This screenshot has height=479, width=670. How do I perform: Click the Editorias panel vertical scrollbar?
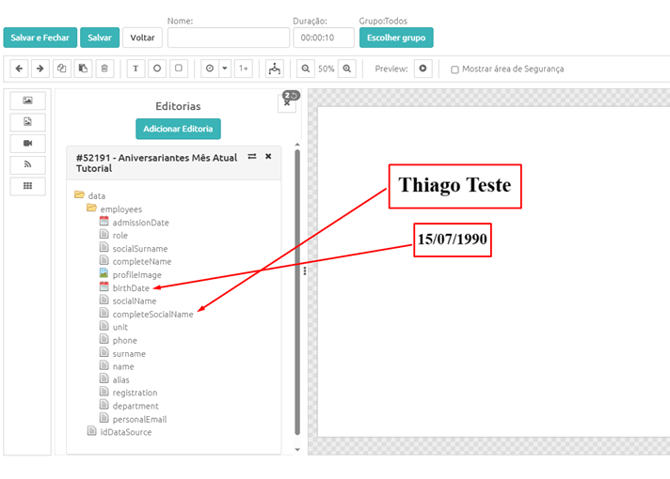(x=297, y=295)
